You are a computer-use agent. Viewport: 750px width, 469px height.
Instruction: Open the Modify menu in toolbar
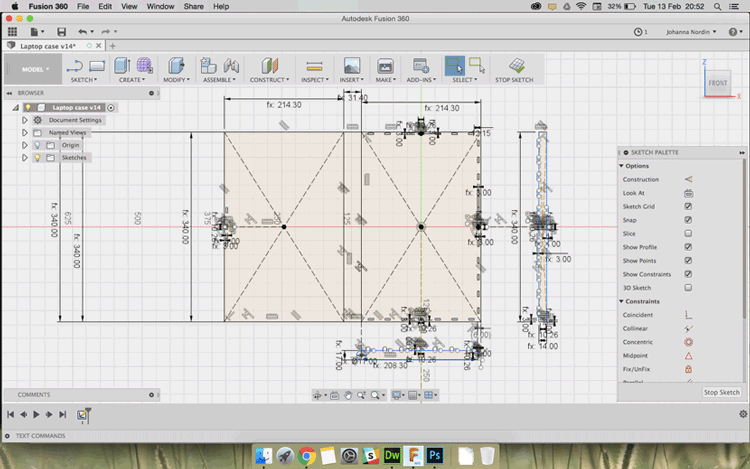tap(175, 79)
